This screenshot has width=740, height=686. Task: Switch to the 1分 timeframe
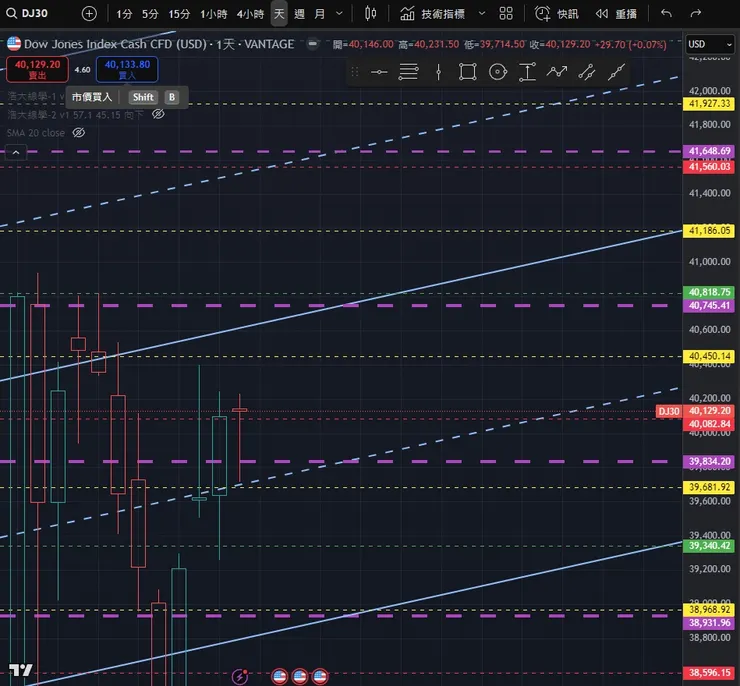click(124, 14)
